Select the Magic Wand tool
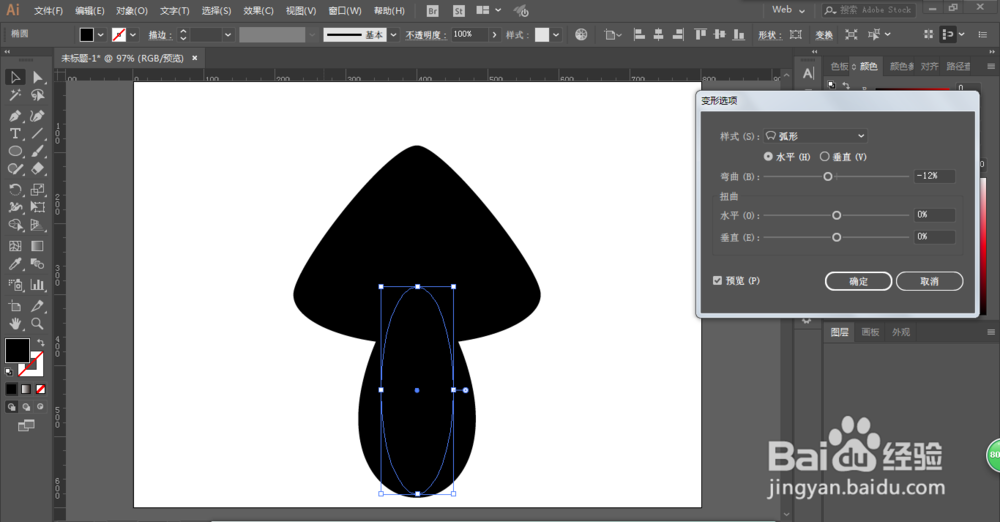The width and height of the screenshot is (1000, 522). 15,96
